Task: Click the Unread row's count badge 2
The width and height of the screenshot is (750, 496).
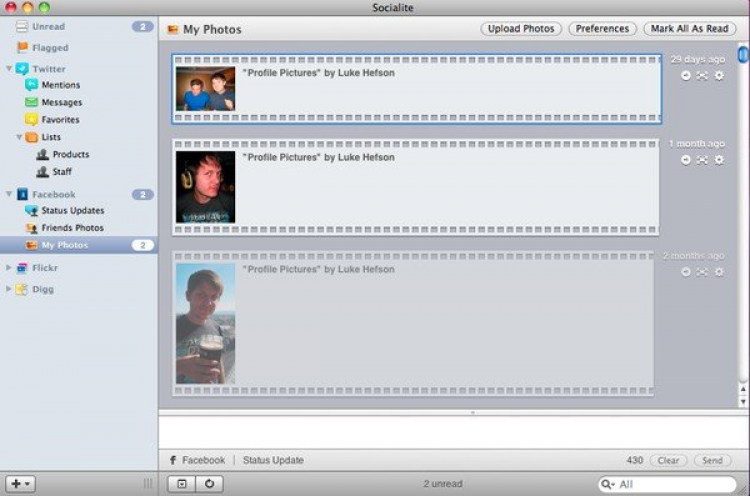Action: point(143,26)
